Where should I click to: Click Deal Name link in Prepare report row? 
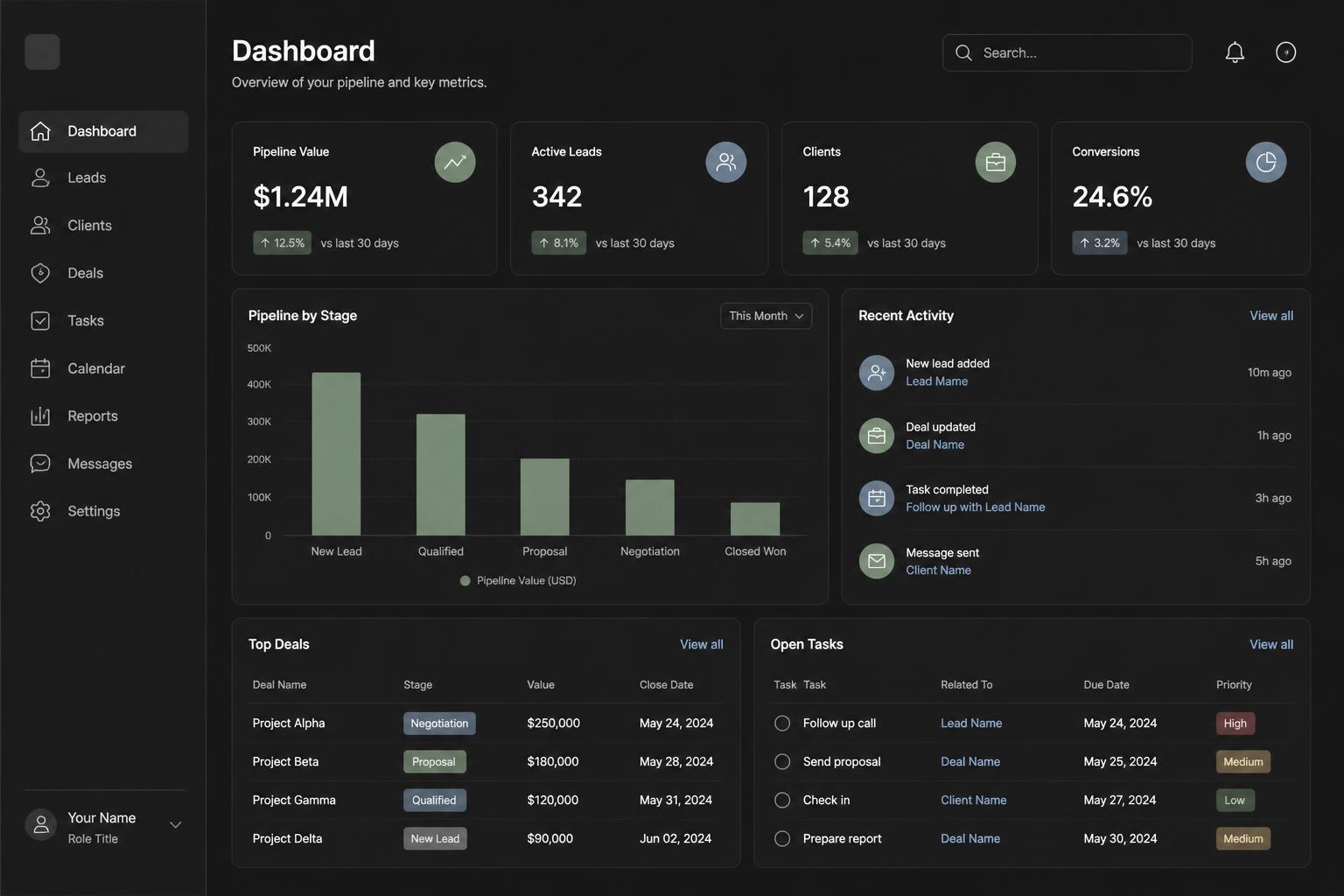click(x=970, y=839)
